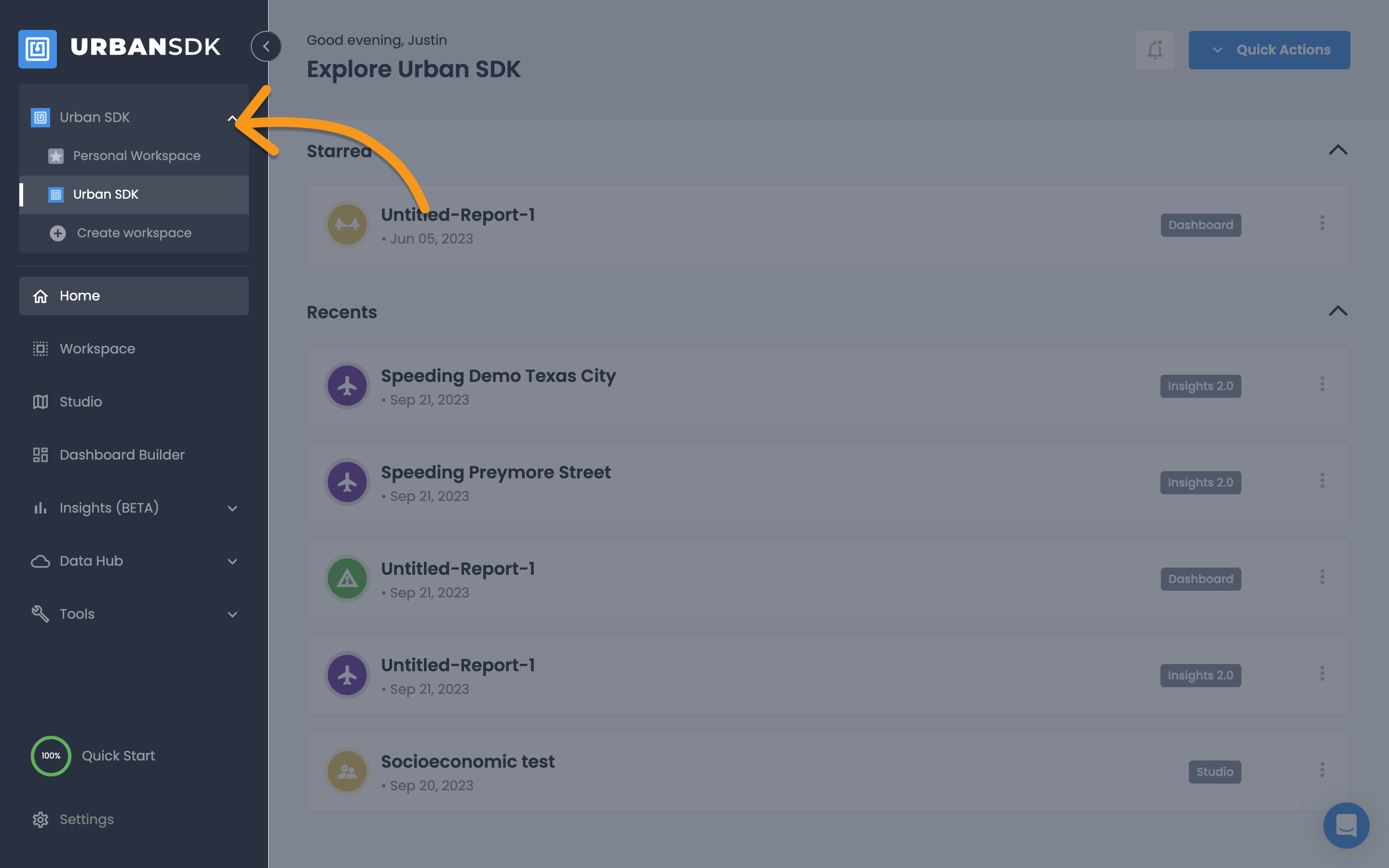Collapse the Urban SDK workspace switcher
Image resolution: width=1389 pixels, height=868 pixels.
[232, 118]
